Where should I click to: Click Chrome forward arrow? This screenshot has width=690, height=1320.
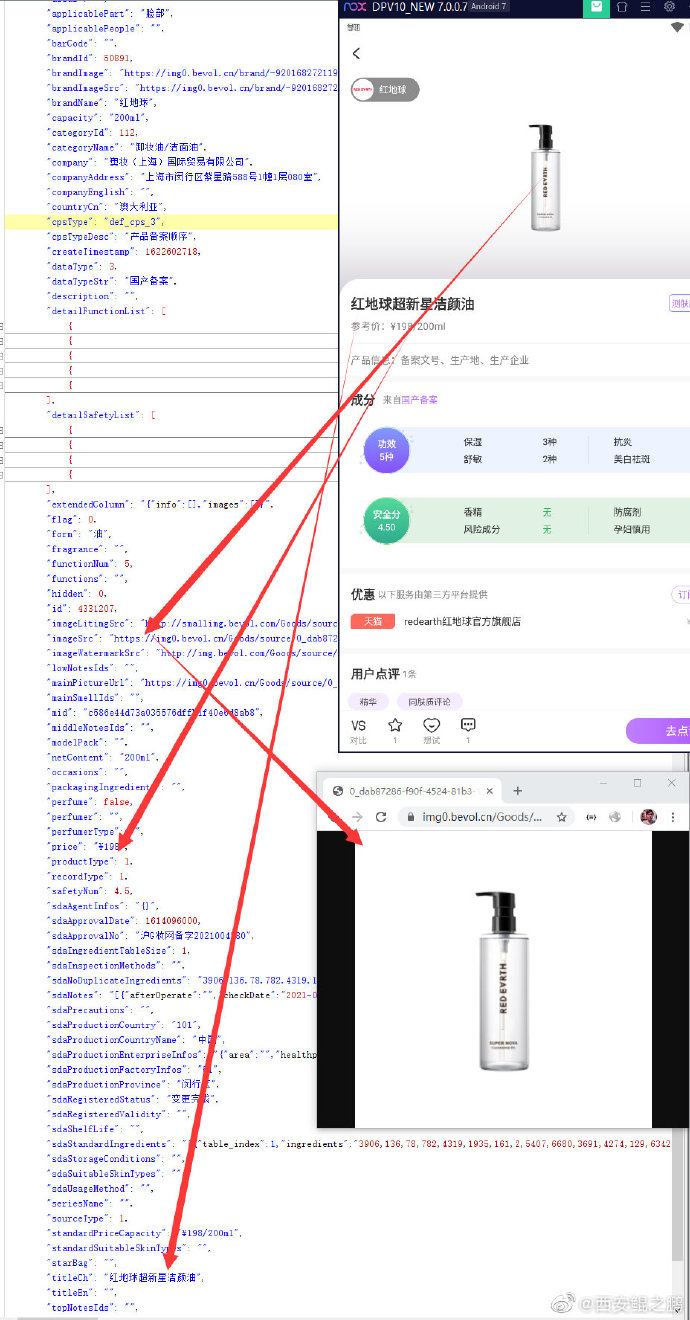356,817
